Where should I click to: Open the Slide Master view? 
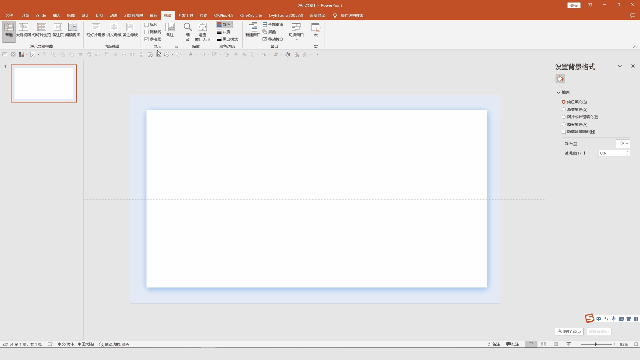tap(96, 31)
